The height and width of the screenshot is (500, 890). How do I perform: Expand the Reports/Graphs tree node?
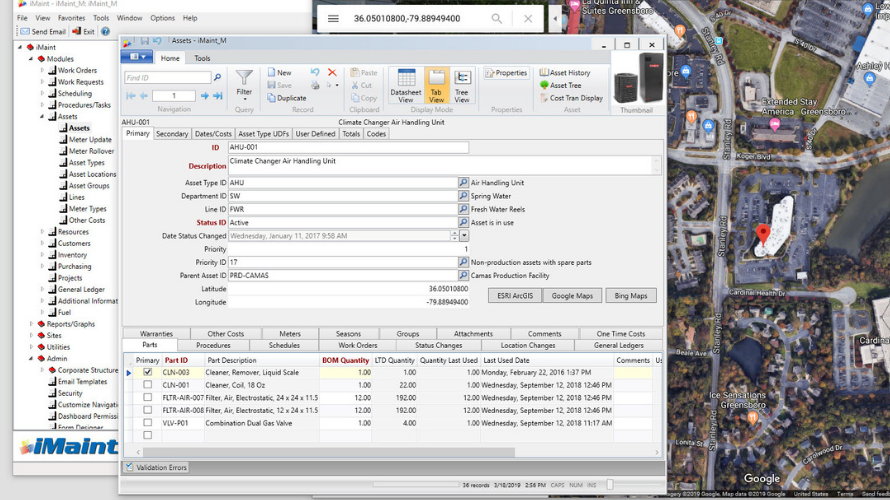coord(31,324)
